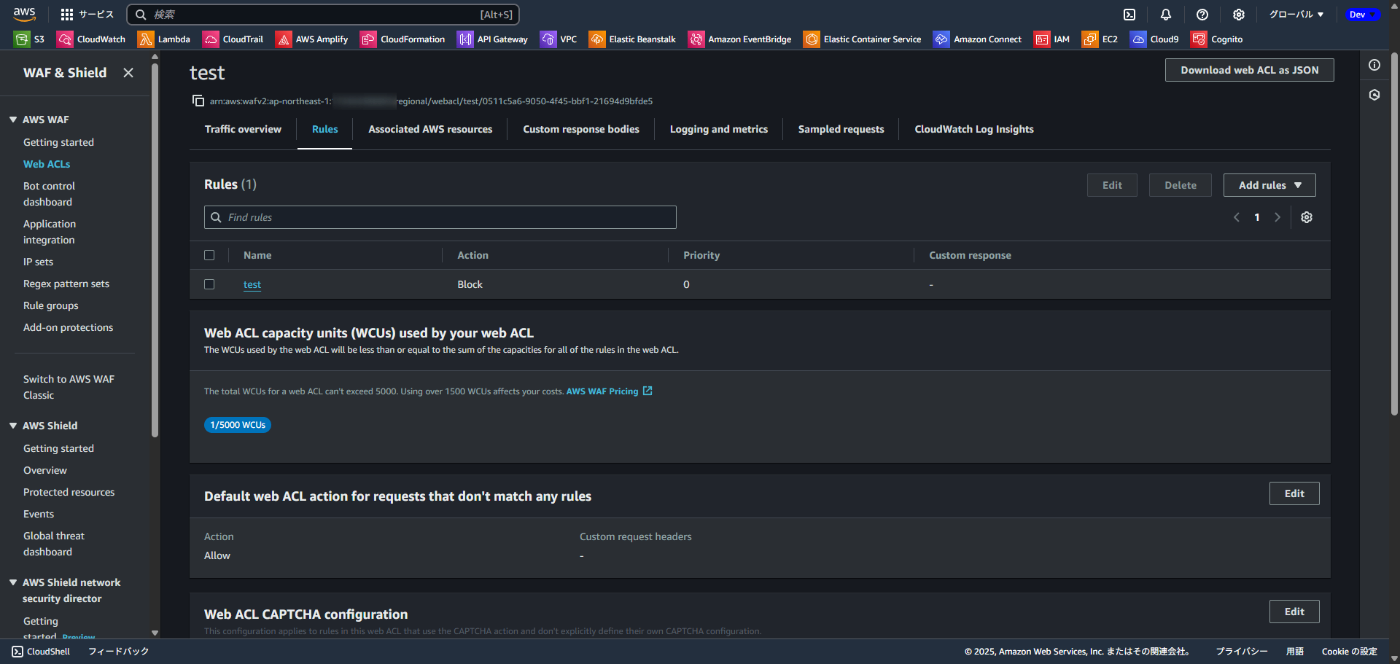Open the S3 favorite shortcut
Image resolution: width=1400 pixels, height=664 pixels.
(29, 39)
